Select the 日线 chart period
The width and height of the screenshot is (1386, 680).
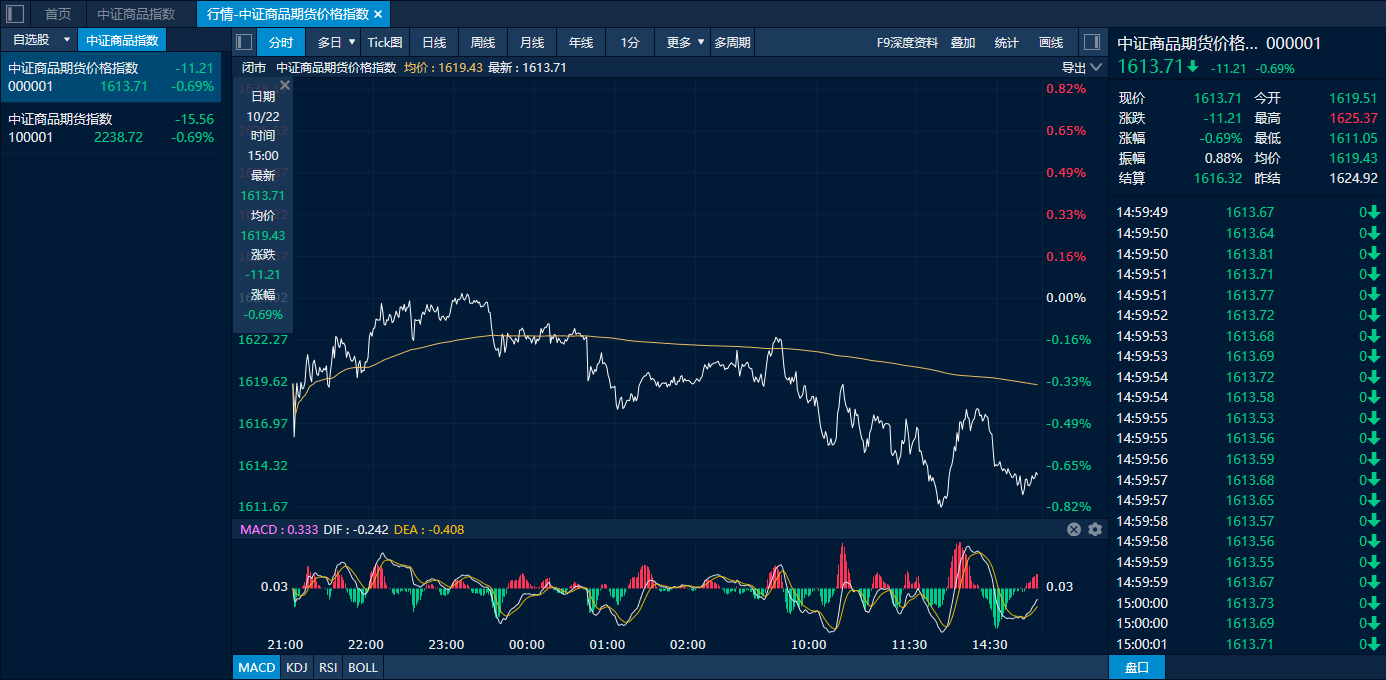(434, 42)
